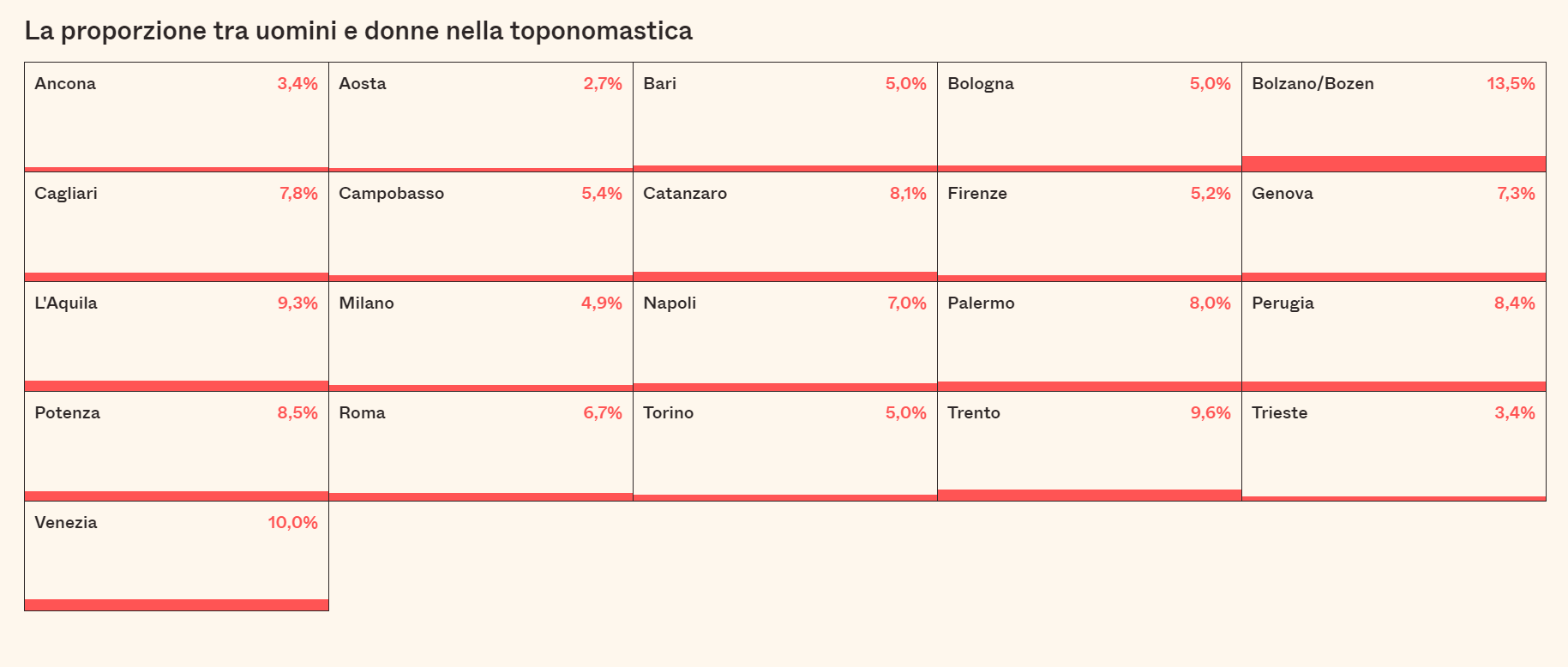Select the Trieste city name
Image resolution: width=1568 pixels, height=667 pixels.
(1279, 413)
